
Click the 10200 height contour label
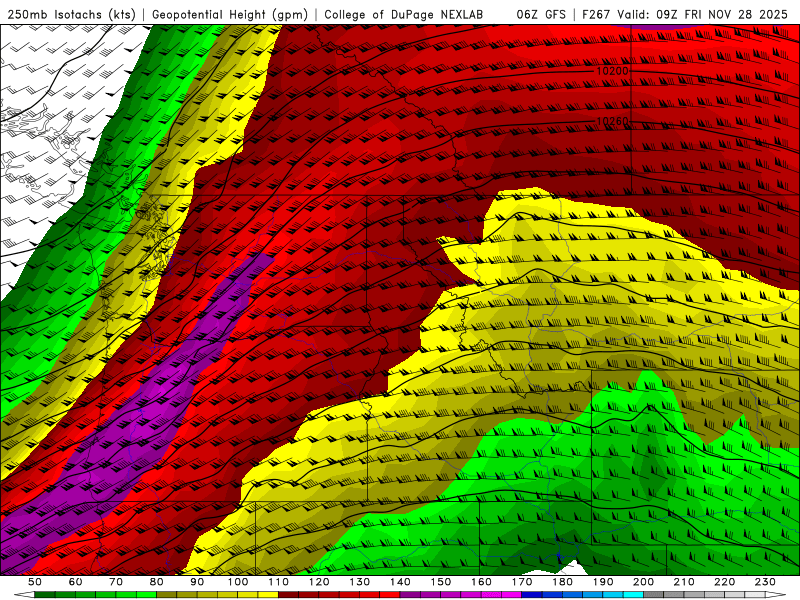click(612, 71)
